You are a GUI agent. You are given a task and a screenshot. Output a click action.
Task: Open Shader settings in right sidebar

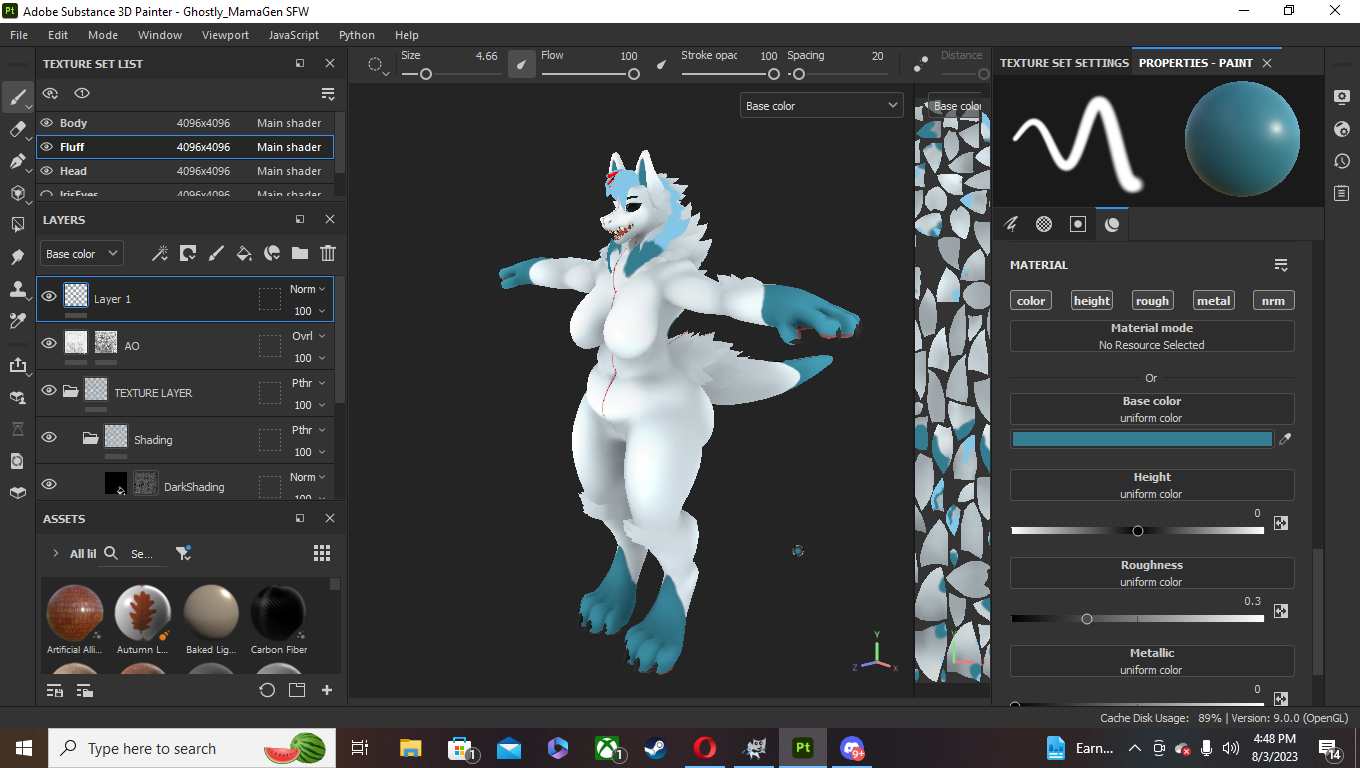pos(1342,129)
